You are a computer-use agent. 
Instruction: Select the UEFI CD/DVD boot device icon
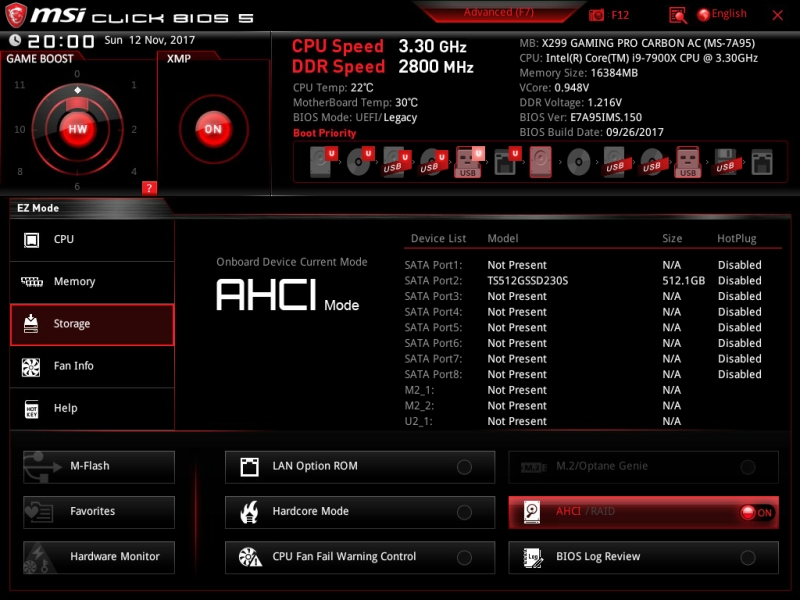point(360,162)
